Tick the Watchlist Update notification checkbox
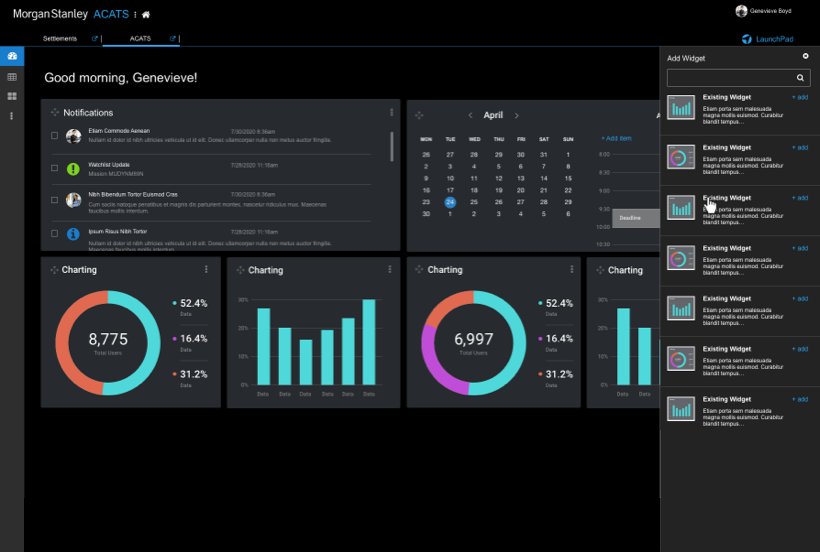 coord(54,168)
